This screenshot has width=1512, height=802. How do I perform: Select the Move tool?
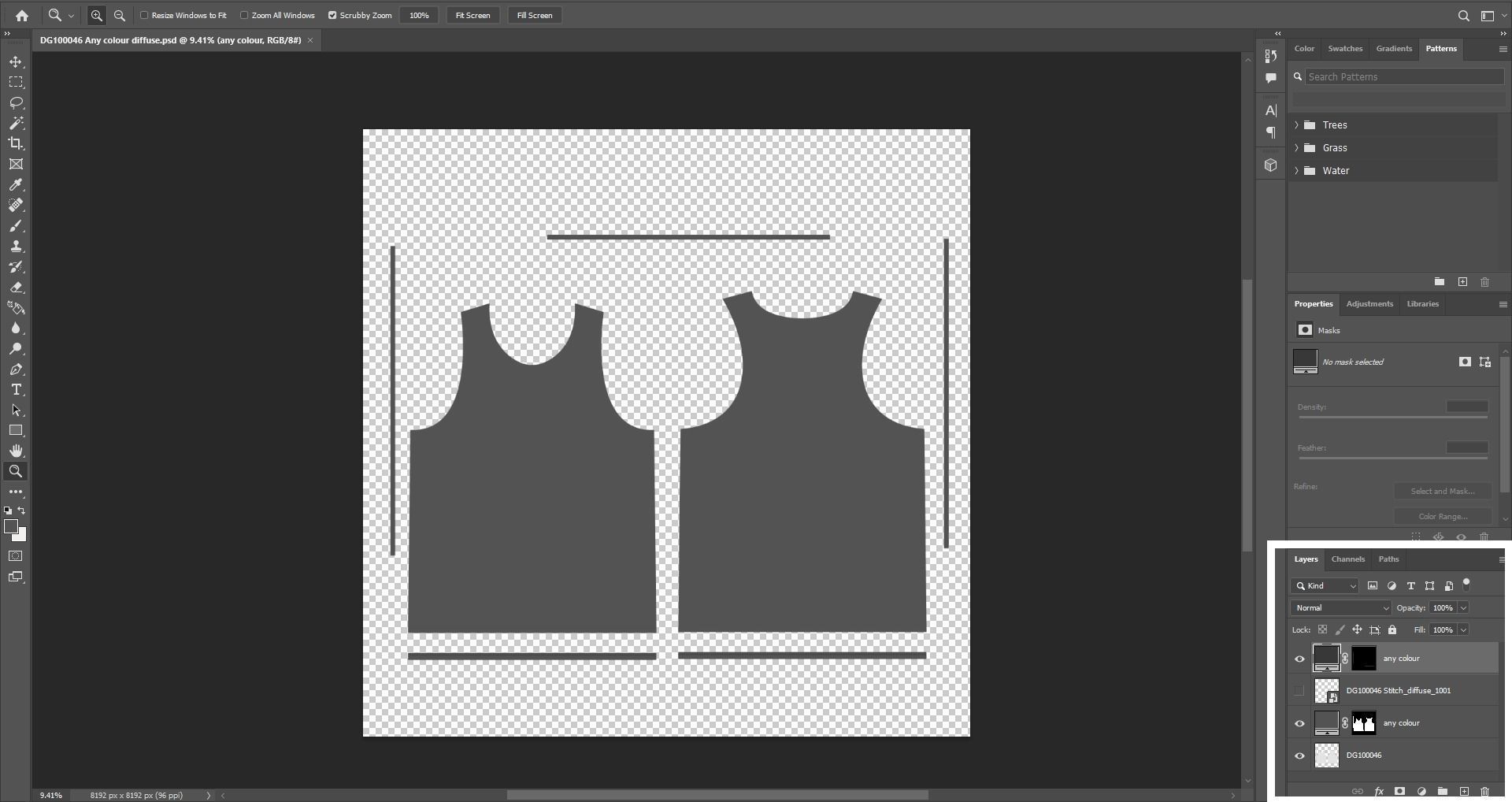tap(16, 61)
